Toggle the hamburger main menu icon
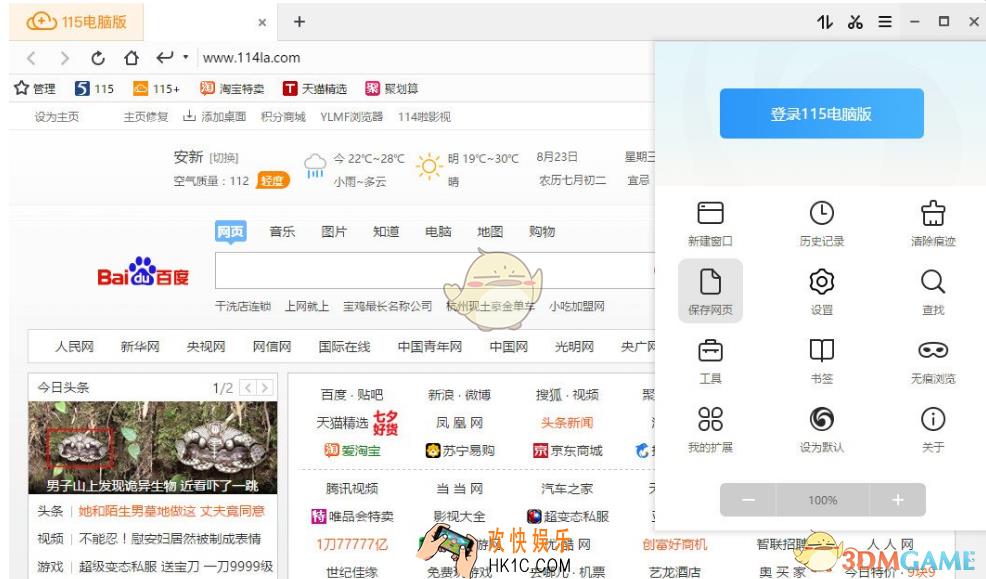This screenshot has width=986, height=579. pos(885,22)
